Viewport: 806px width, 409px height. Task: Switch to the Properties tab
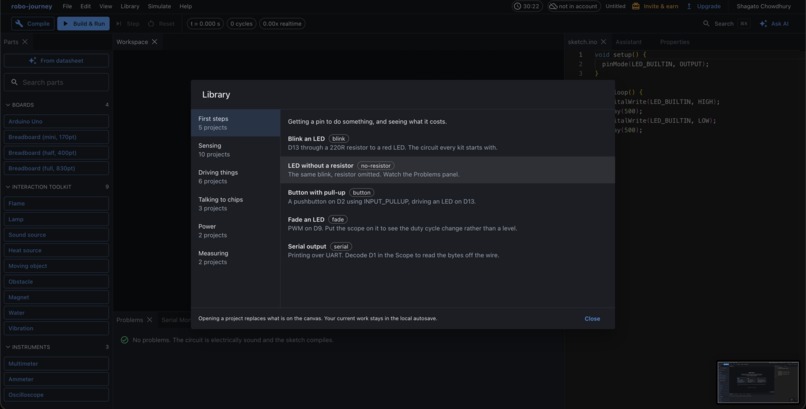click(x=674, y=42)
